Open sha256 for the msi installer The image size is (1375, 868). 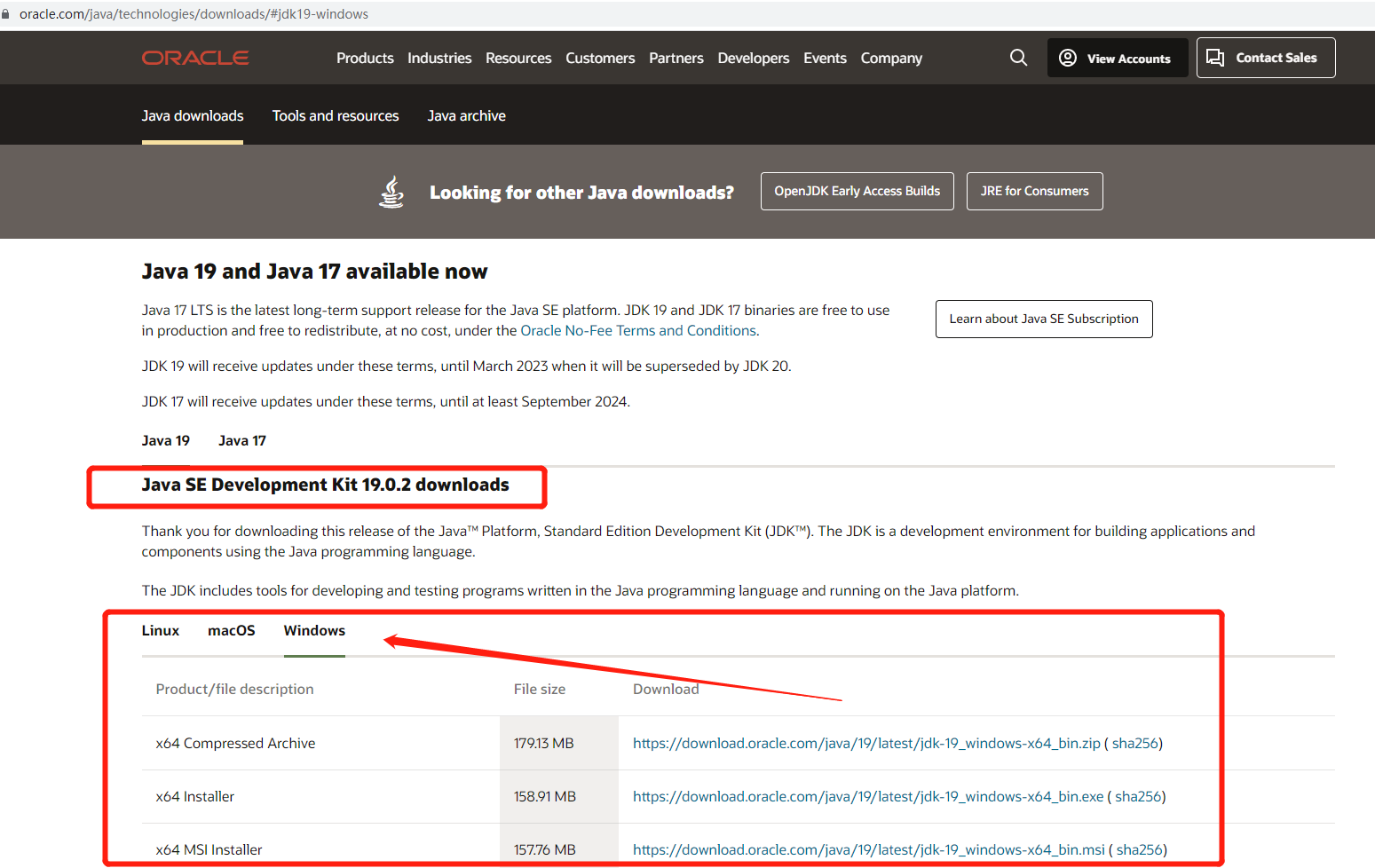(x=1140, y=849)
